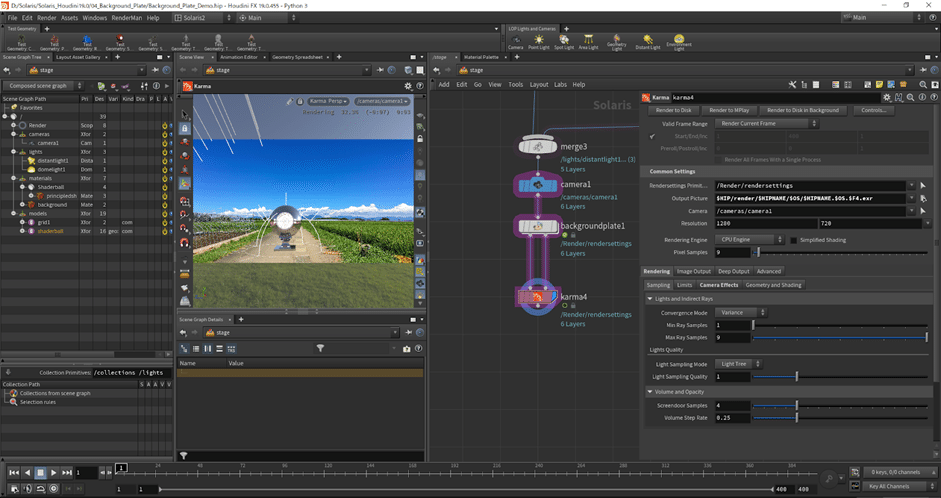This screenshot has width=941, height=498.
Task: Adjust the Light Sampling Quality slider
Action: pos(796,376)
